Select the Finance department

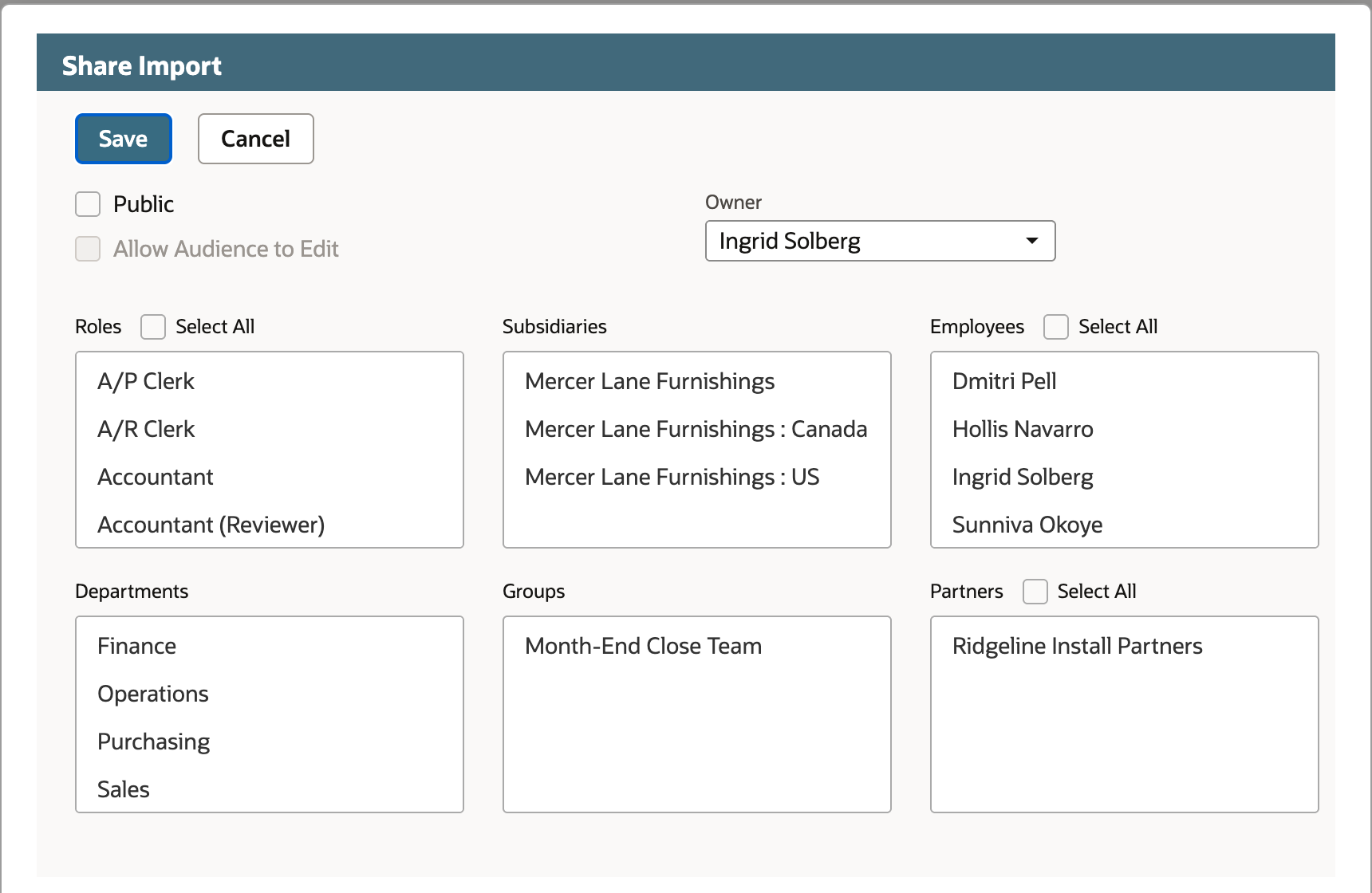coord(270,646)
